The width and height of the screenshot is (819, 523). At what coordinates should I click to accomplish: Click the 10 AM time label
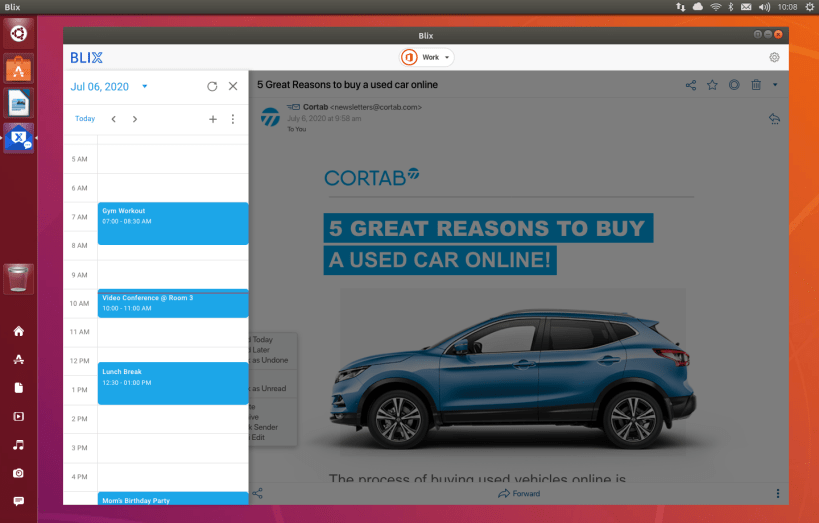click(79, 304)
